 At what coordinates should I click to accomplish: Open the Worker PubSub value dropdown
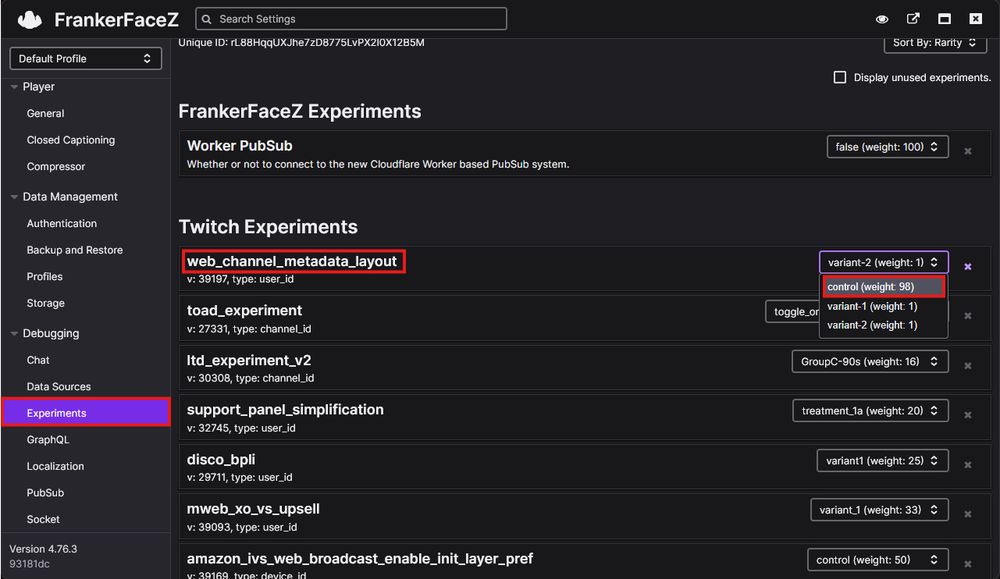pos(887,147)
